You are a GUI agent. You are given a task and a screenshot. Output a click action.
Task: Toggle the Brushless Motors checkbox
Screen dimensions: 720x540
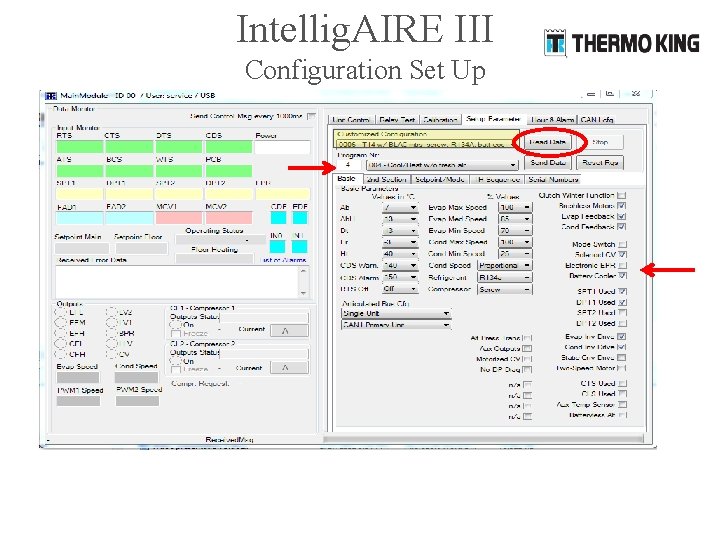tap(622, 206)
